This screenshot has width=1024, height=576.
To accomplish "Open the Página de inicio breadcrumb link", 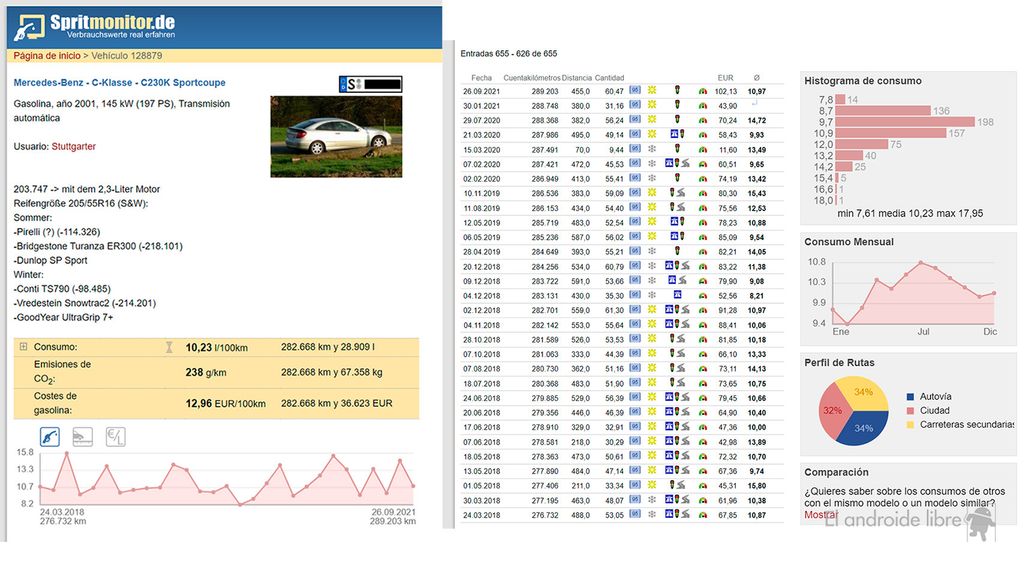I will click(47, 56).
